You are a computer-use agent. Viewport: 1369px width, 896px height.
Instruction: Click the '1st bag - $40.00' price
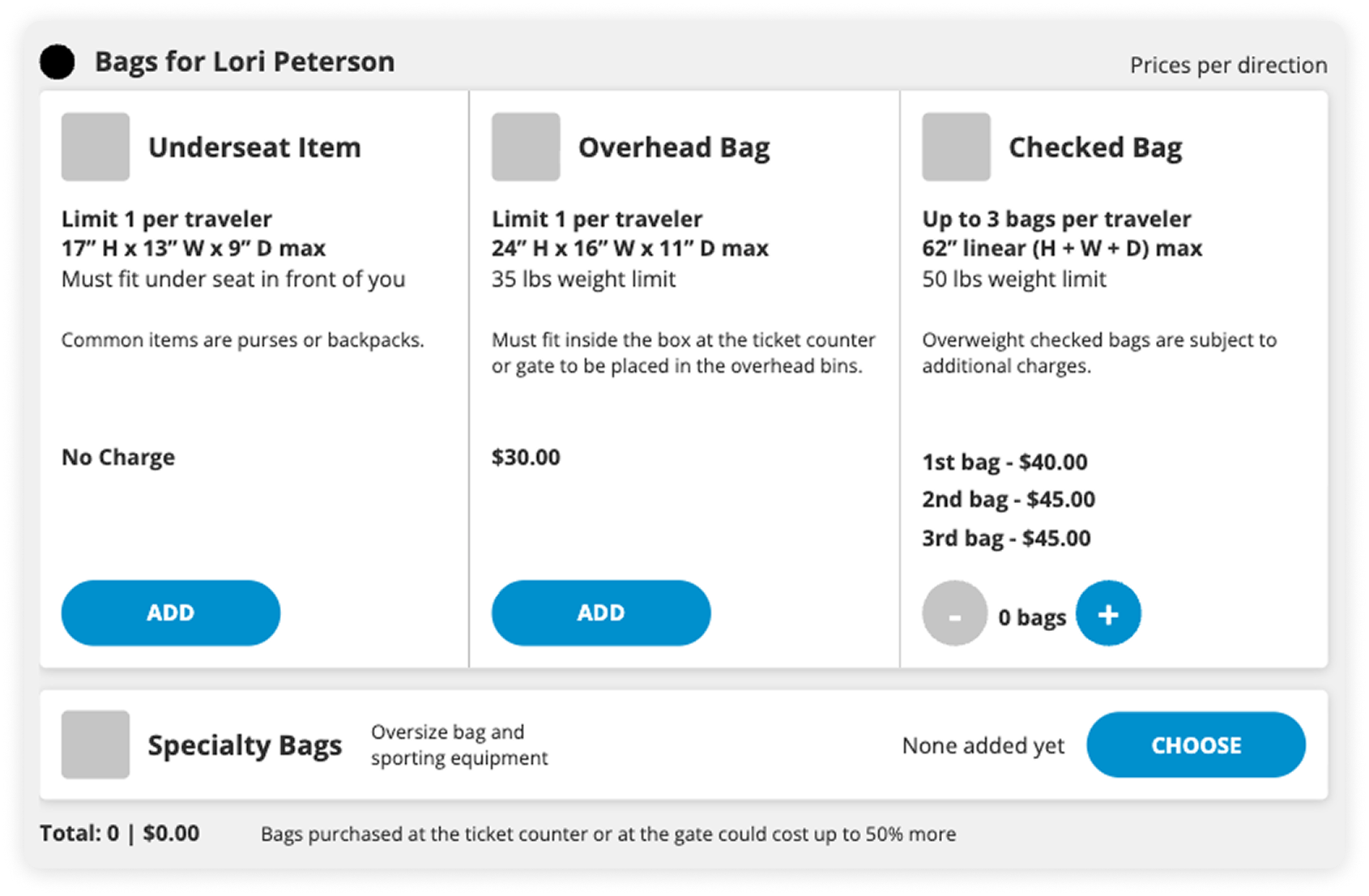tap(1004, 462)
